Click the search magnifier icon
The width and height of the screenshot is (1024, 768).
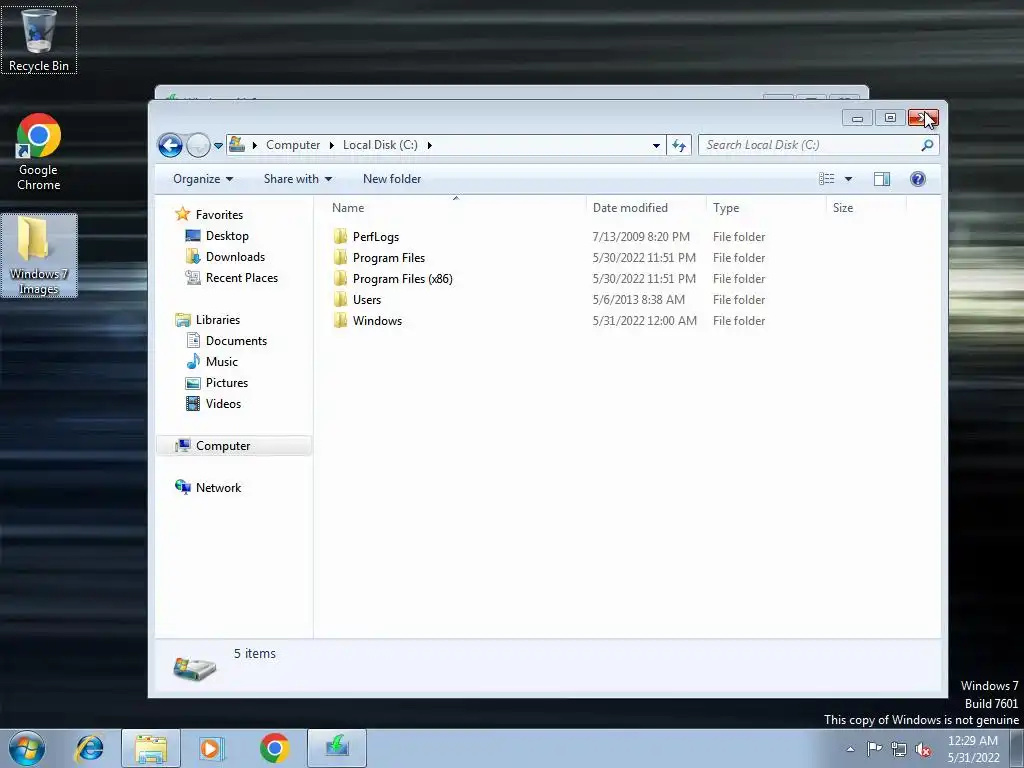927,145
